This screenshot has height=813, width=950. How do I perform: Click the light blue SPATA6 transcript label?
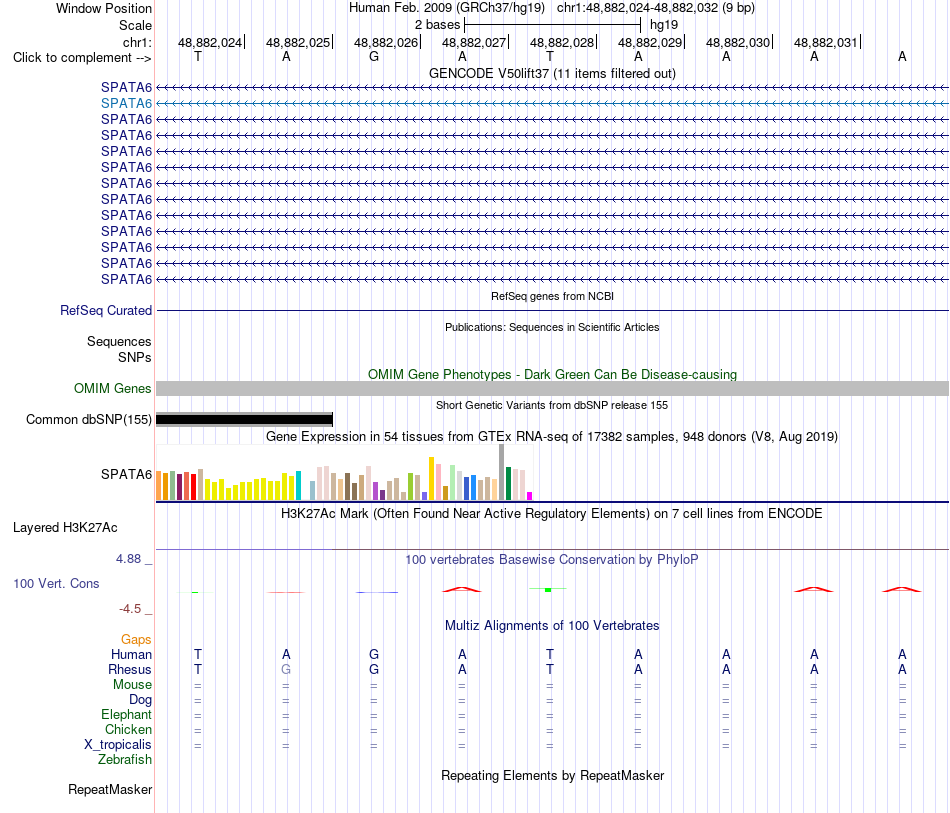[x=126, y=104]
